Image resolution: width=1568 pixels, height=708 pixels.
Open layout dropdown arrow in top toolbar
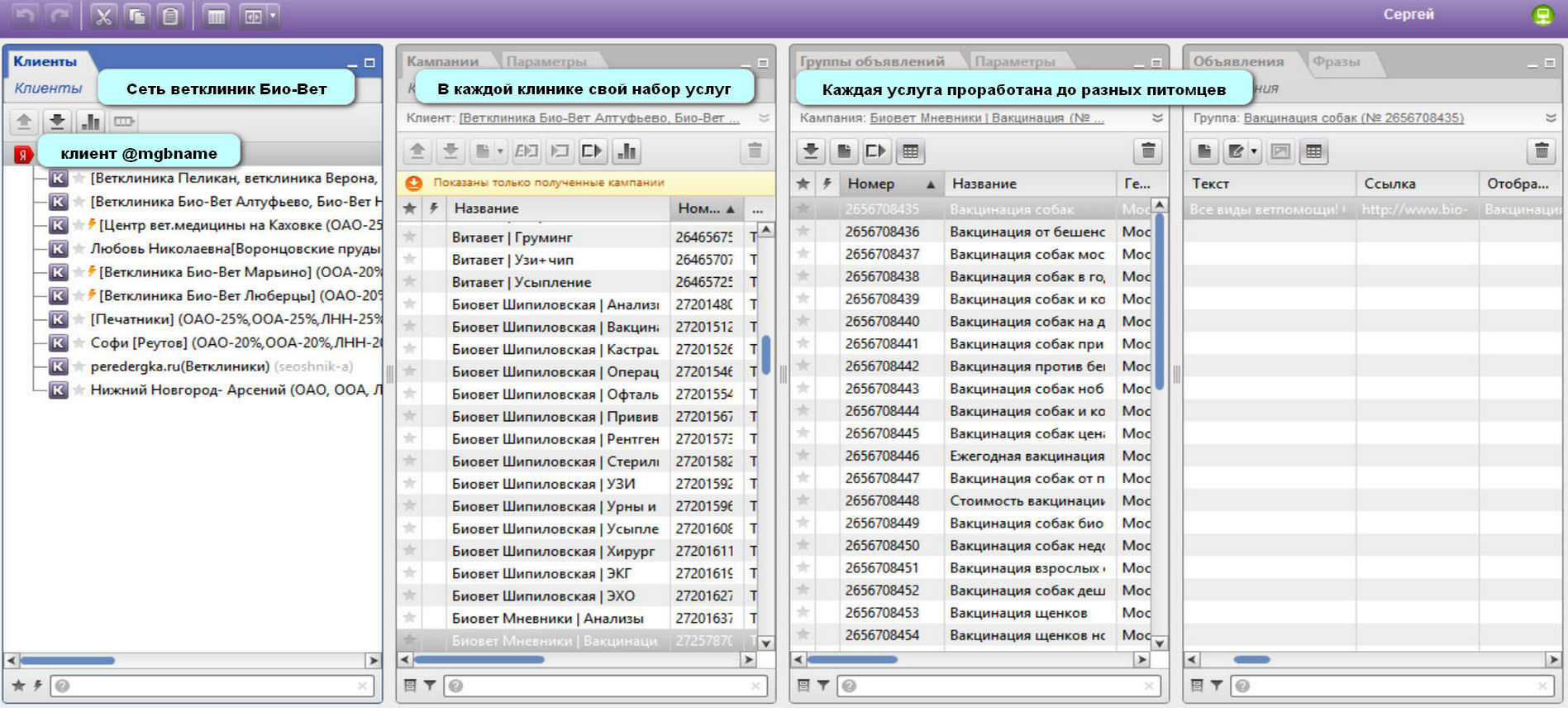click(x=273, y=16)
